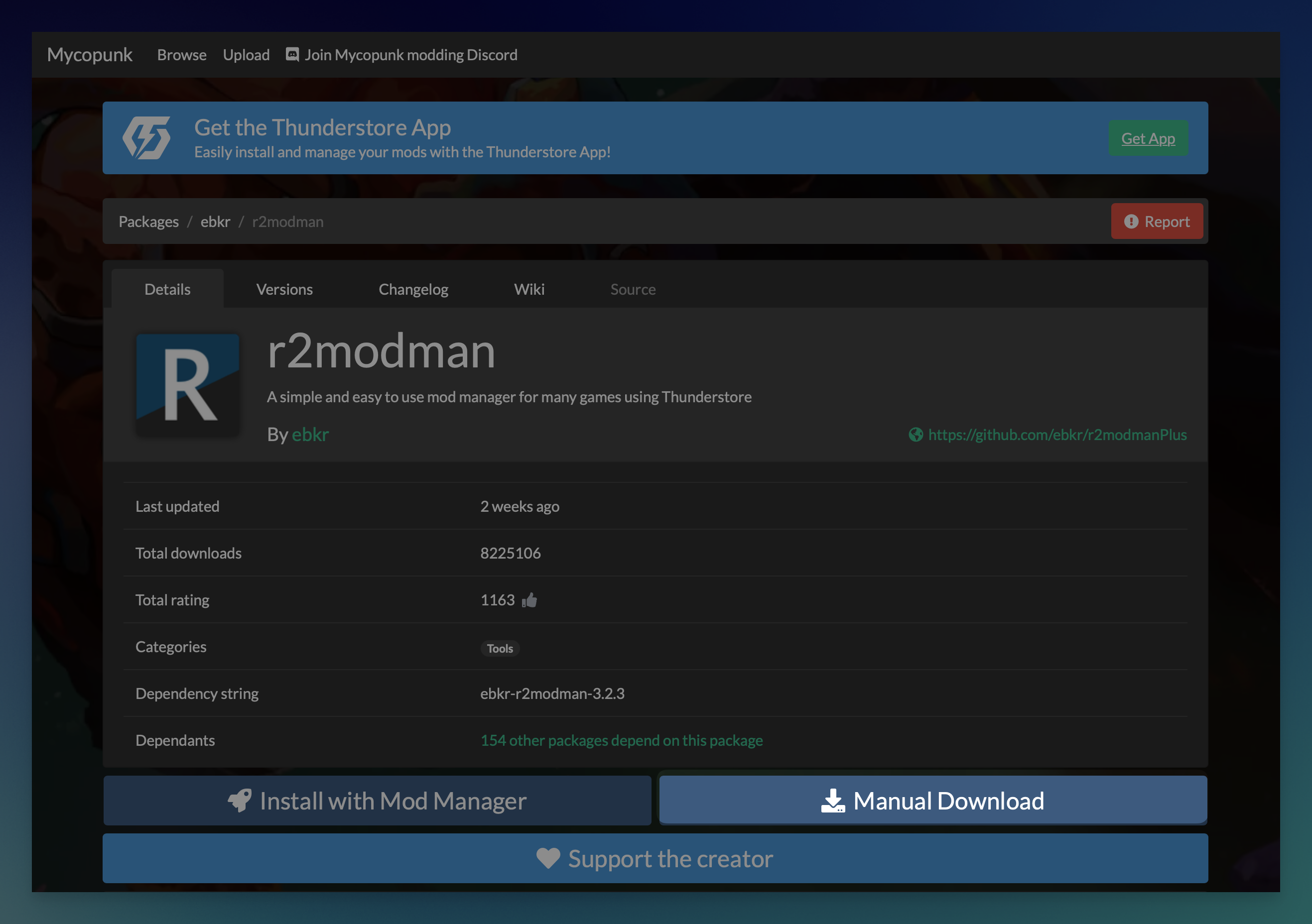Click the thumbs-up rating icon
1312x924 pixels.
529,600
